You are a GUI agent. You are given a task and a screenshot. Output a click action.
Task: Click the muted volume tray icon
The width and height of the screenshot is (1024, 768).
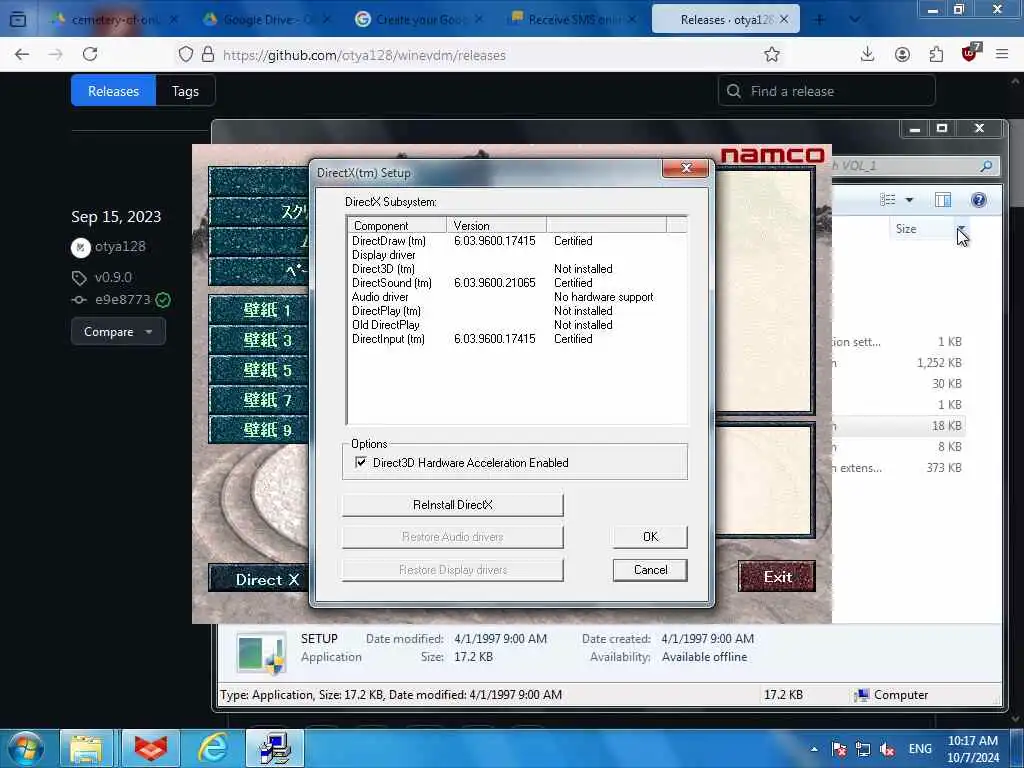887,749
